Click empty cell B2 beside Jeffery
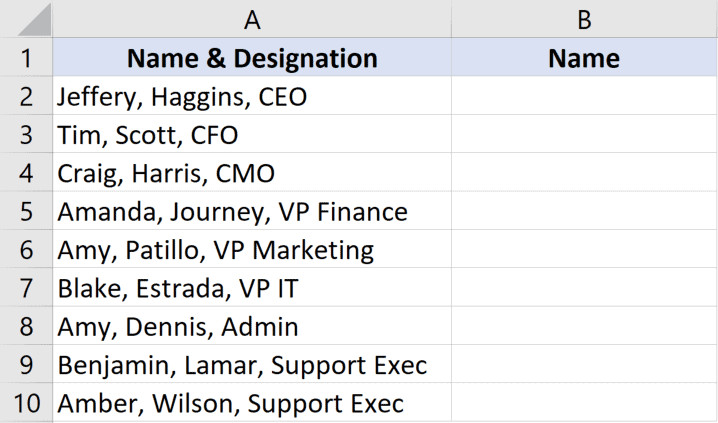The height and width of the screenshot is (423, 718). 584,96
